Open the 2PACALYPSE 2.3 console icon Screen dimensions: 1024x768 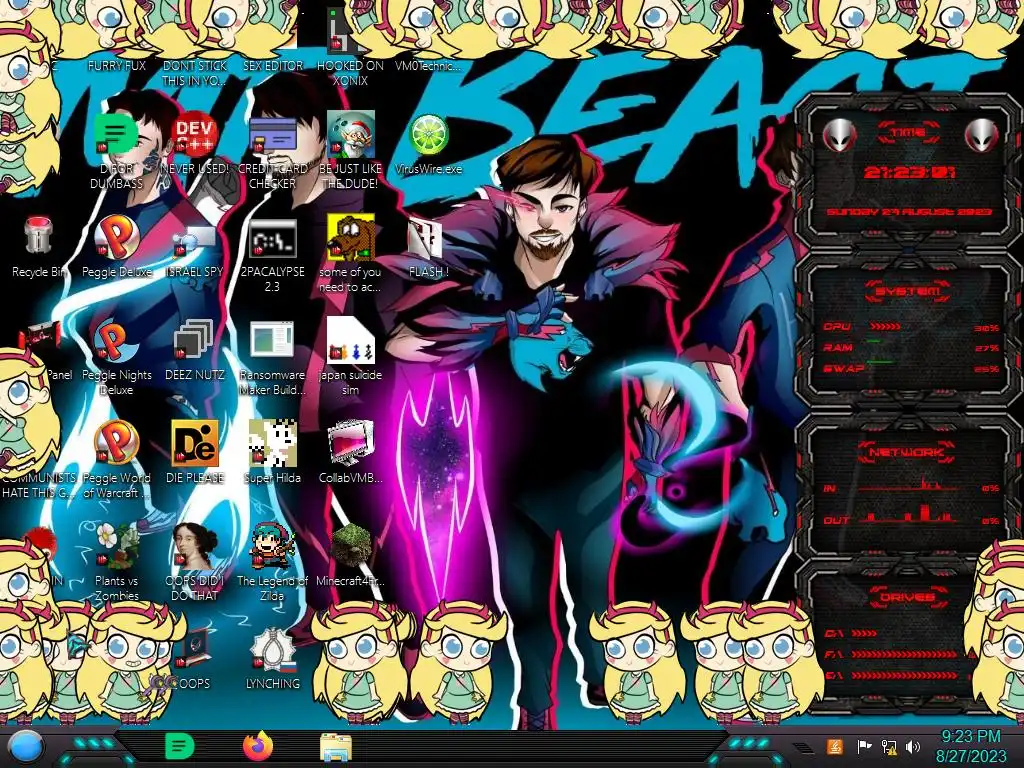[272, 238]
